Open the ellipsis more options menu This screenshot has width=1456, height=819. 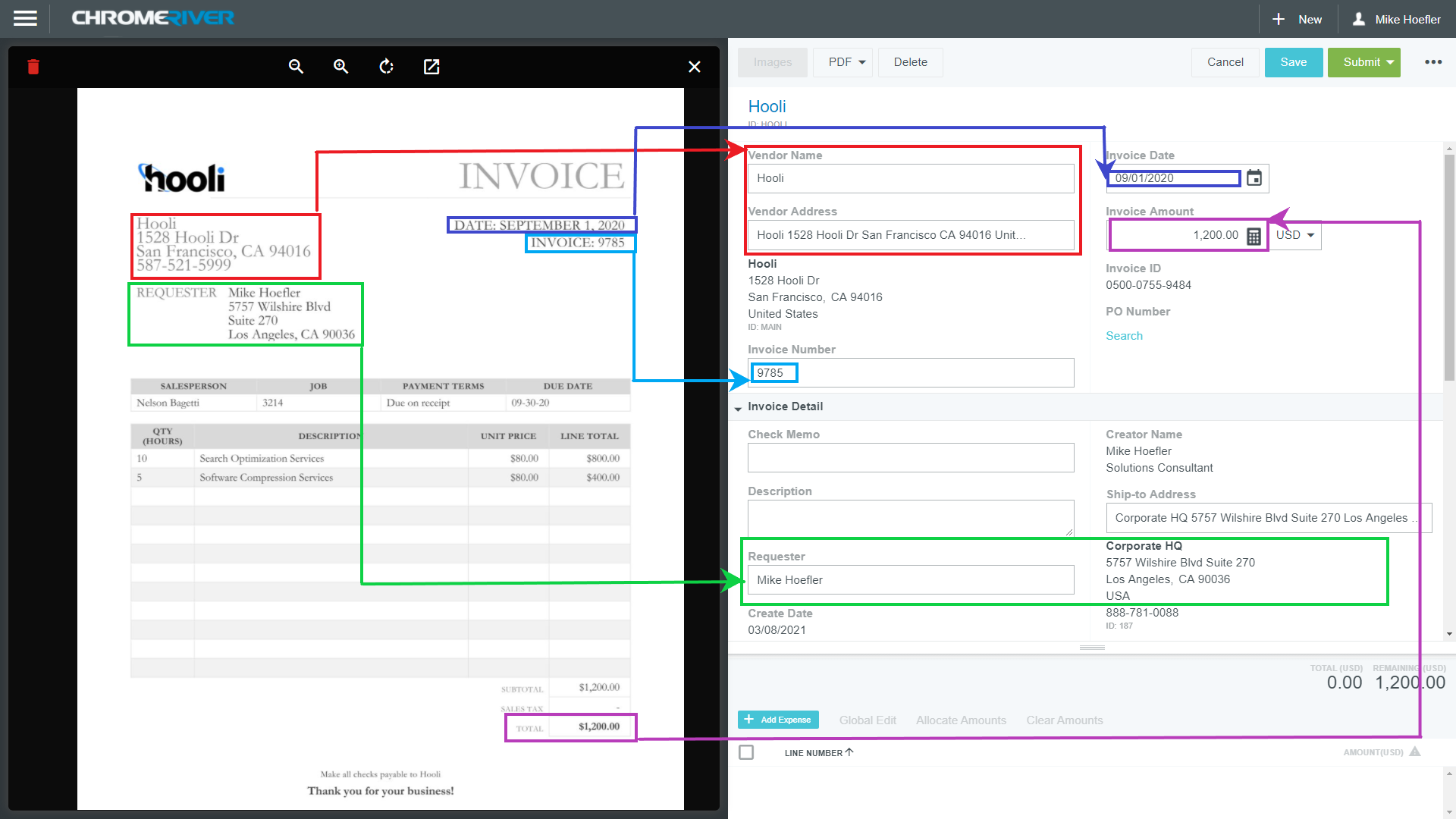(x=1433, y=62)
